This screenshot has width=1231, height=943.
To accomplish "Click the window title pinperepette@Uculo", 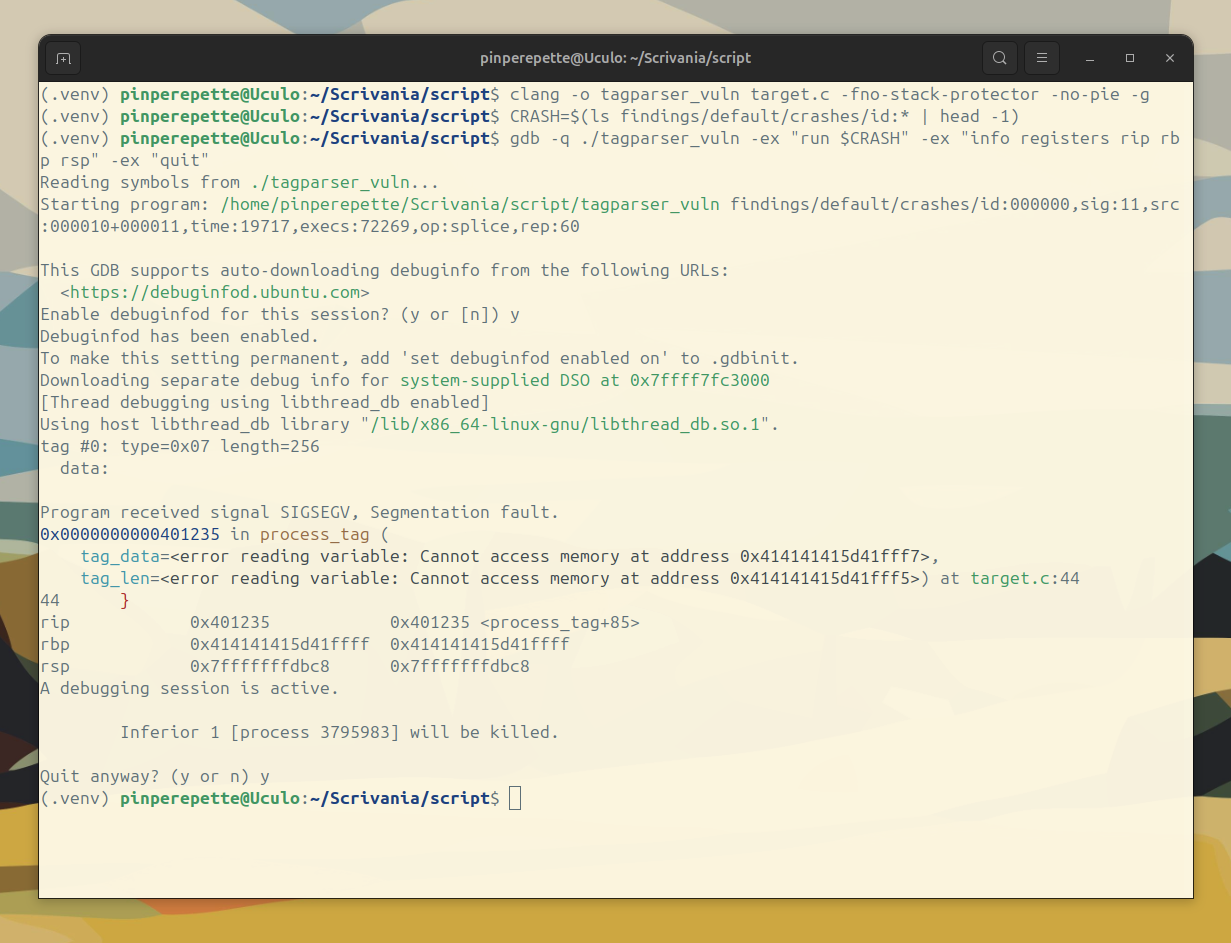I will pyautogui.click(x=615, y=58).
